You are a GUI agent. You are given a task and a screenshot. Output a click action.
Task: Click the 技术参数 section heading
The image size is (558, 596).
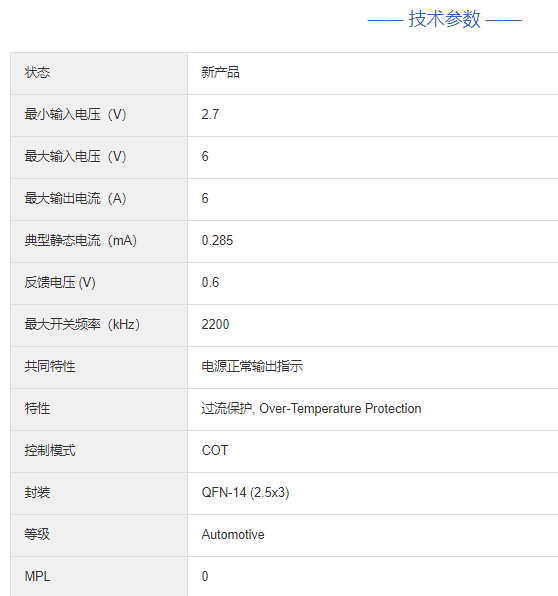point(444,19)
